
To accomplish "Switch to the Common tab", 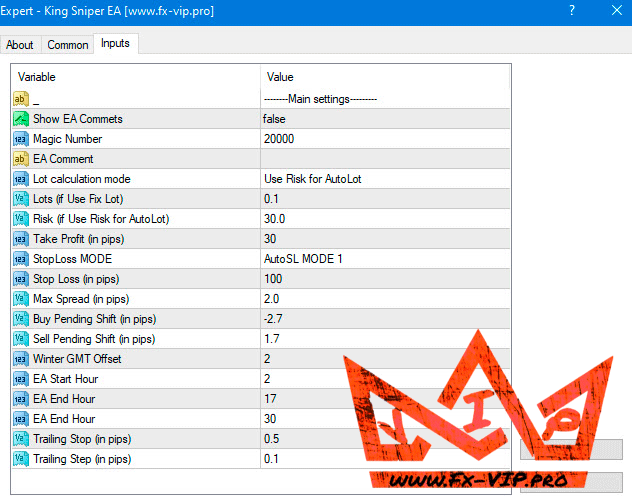I will 68,45.
